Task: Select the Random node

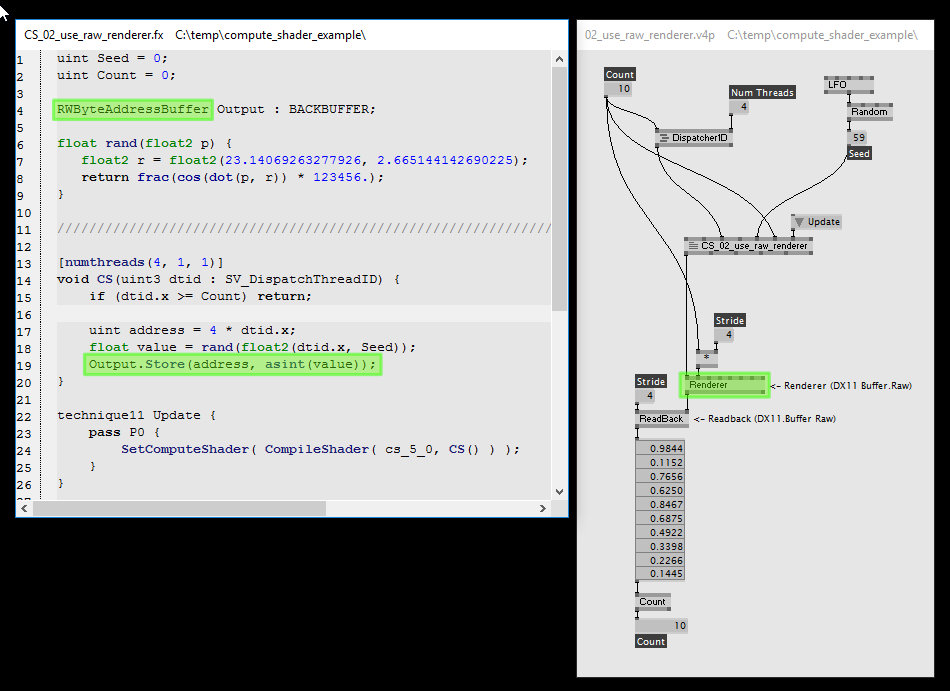Action: (x=868, y=112)
